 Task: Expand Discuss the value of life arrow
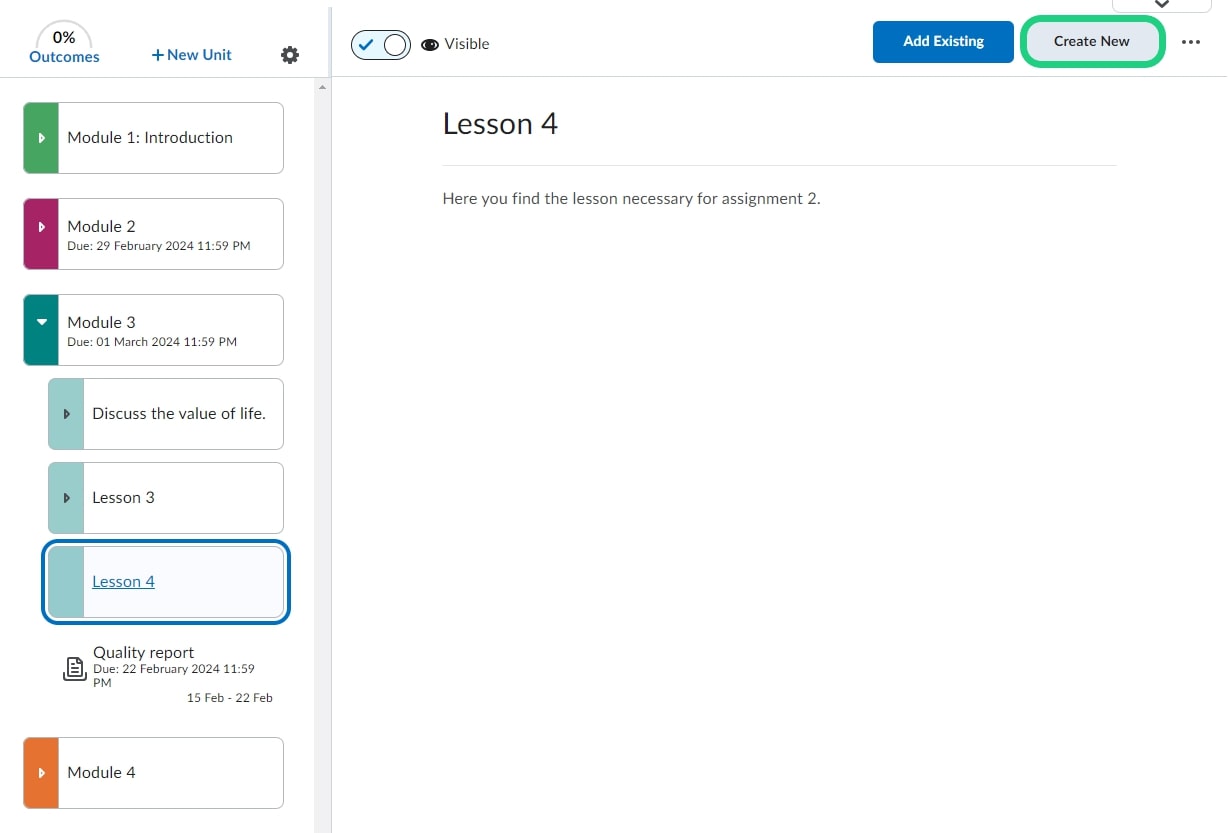tap(67, 414)
